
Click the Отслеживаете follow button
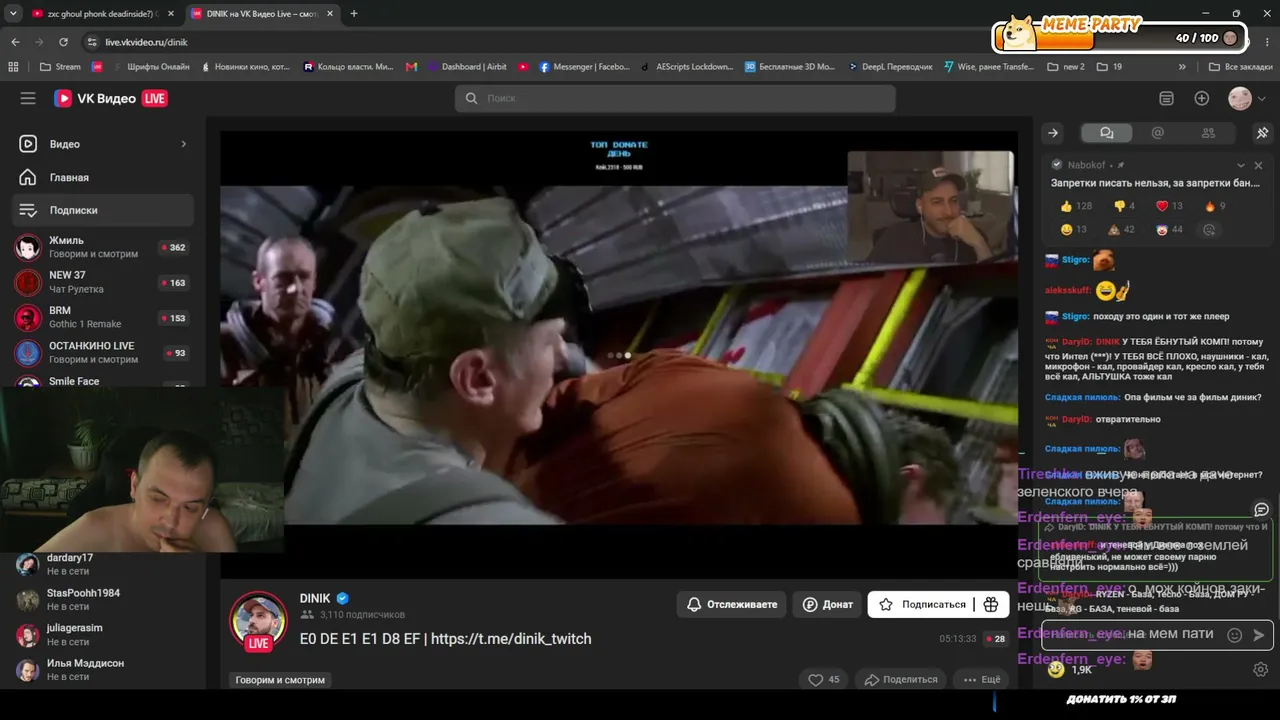[732, 604]
